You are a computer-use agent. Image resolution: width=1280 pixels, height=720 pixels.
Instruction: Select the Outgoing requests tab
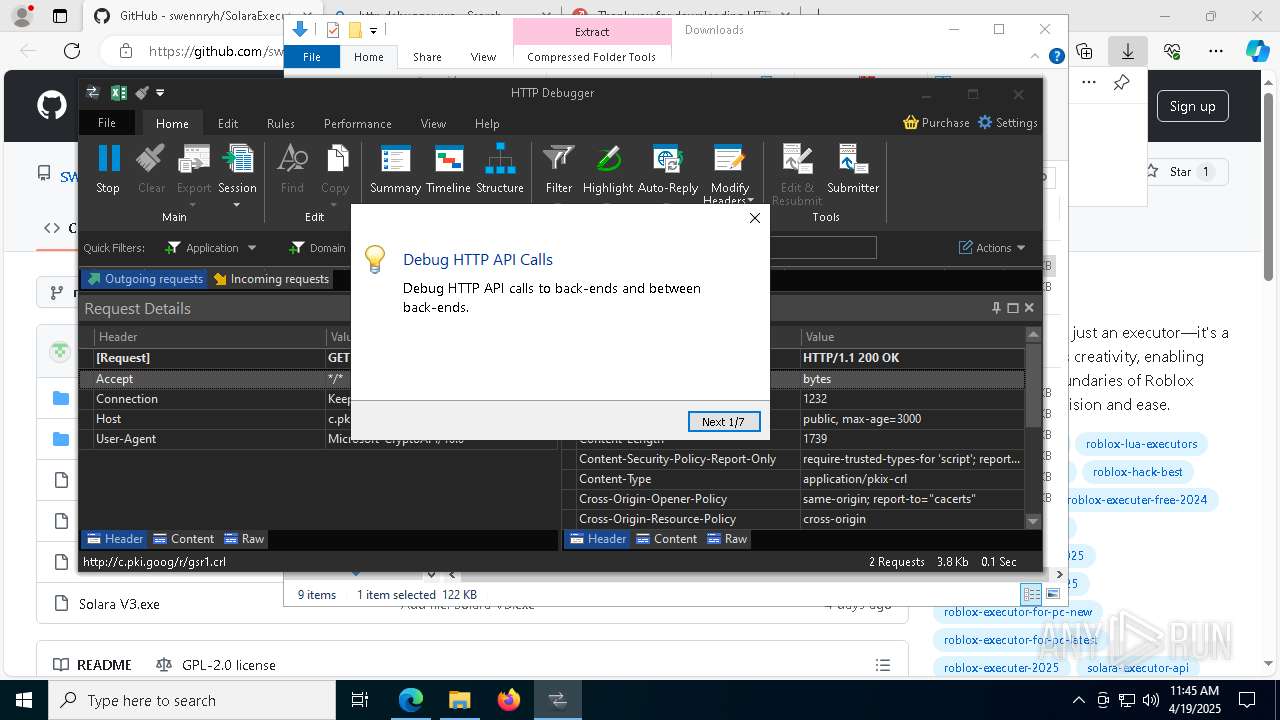(x=144, y=279)
